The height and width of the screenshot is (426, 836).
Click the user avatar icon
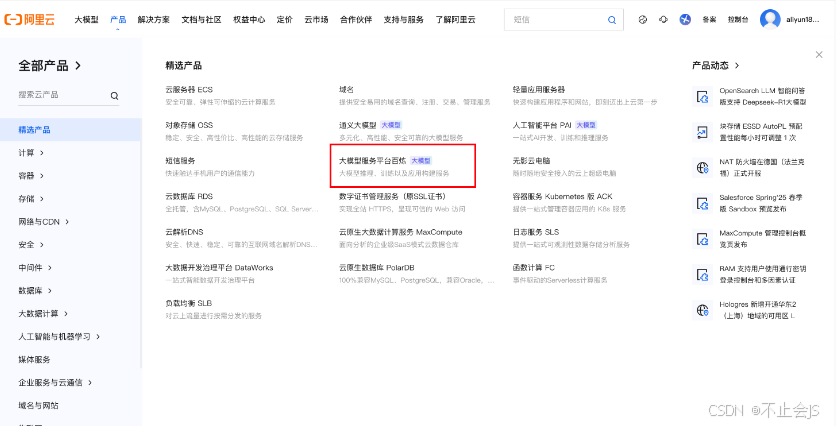[770, 20]
